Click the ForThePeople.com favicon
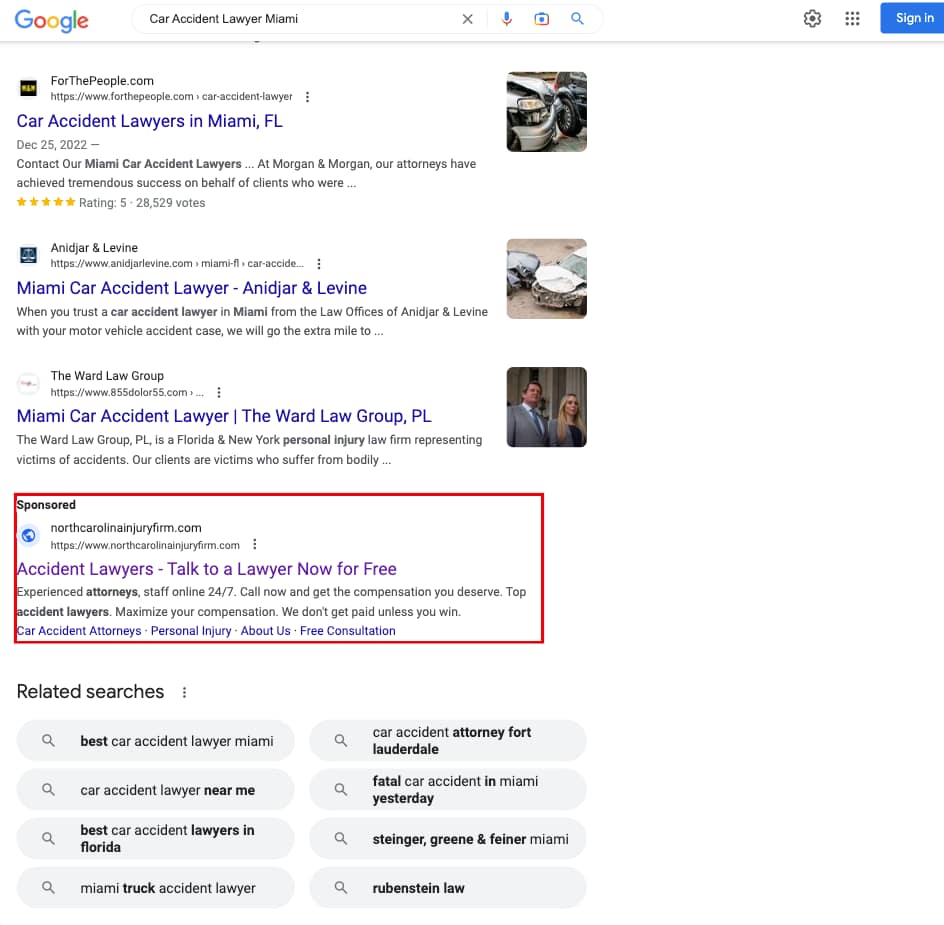Viewport: 944px width, 925px height. pos(28,89)
